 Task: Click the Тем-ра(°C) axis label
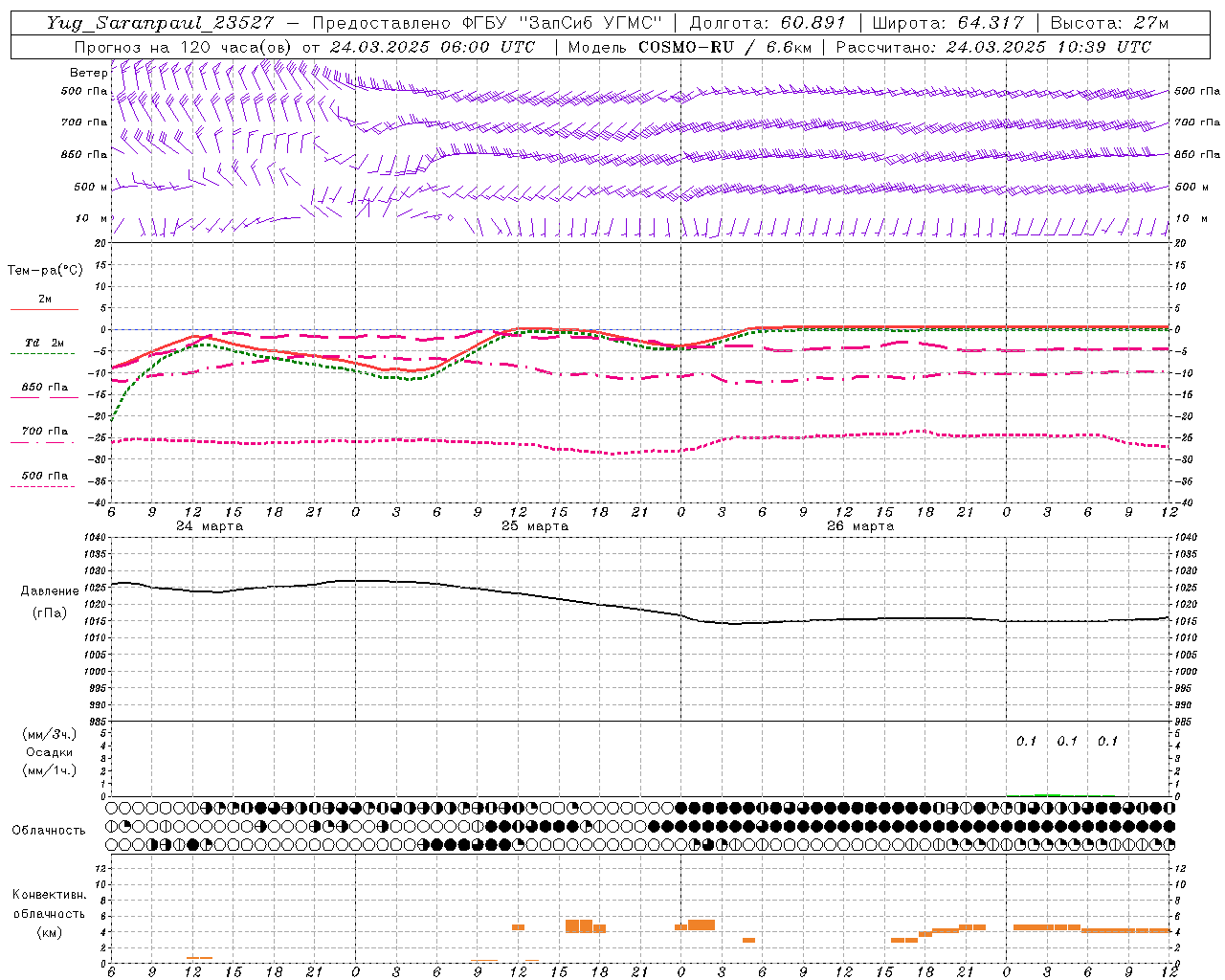[45, 271]
